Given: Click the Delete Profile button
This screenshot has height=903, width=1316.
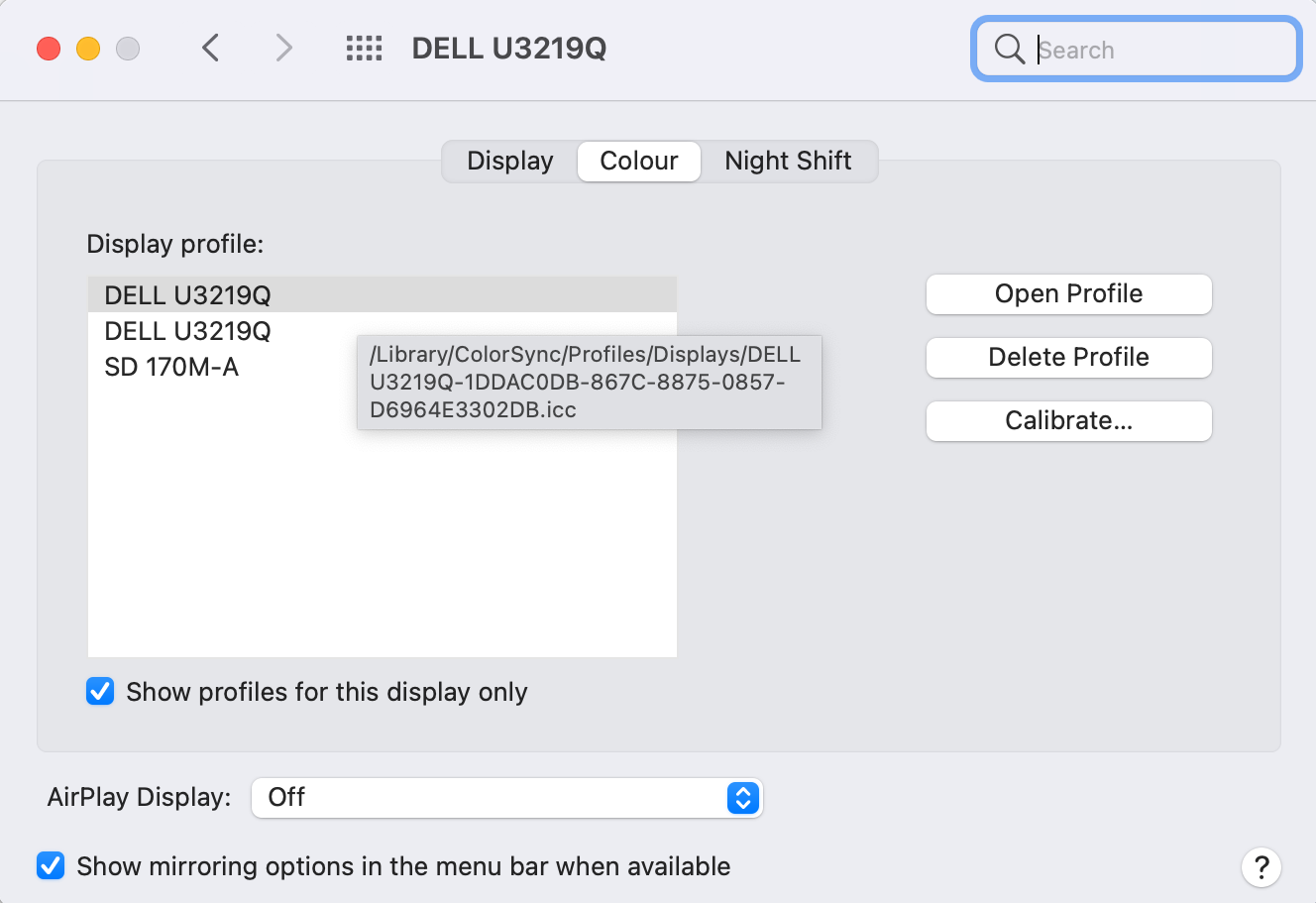Looking at the screenshot, I should 1068,357.
